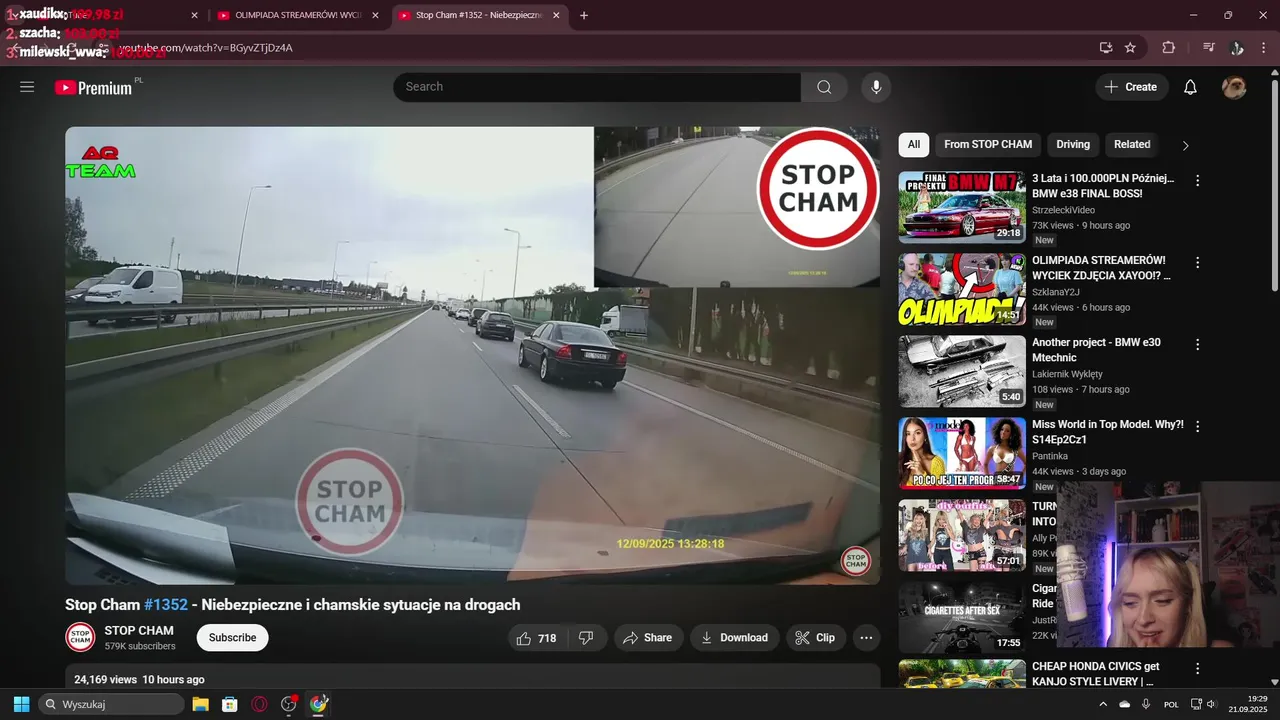Open BMW e30 Mtechnic thumbnail 5:40
The width and height of the screenshot is (1280, 720).
tap(962, 371)
